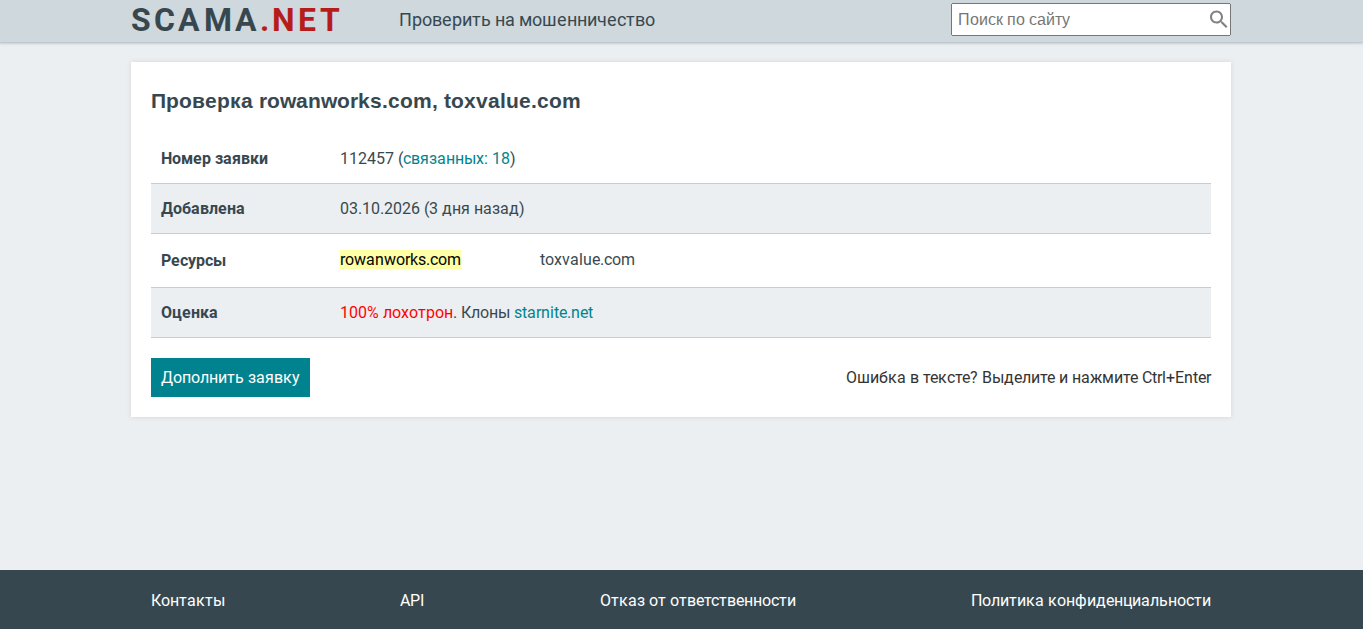
Task: Click the 'Оценка' row label
Action: click(x=189, y=312)
